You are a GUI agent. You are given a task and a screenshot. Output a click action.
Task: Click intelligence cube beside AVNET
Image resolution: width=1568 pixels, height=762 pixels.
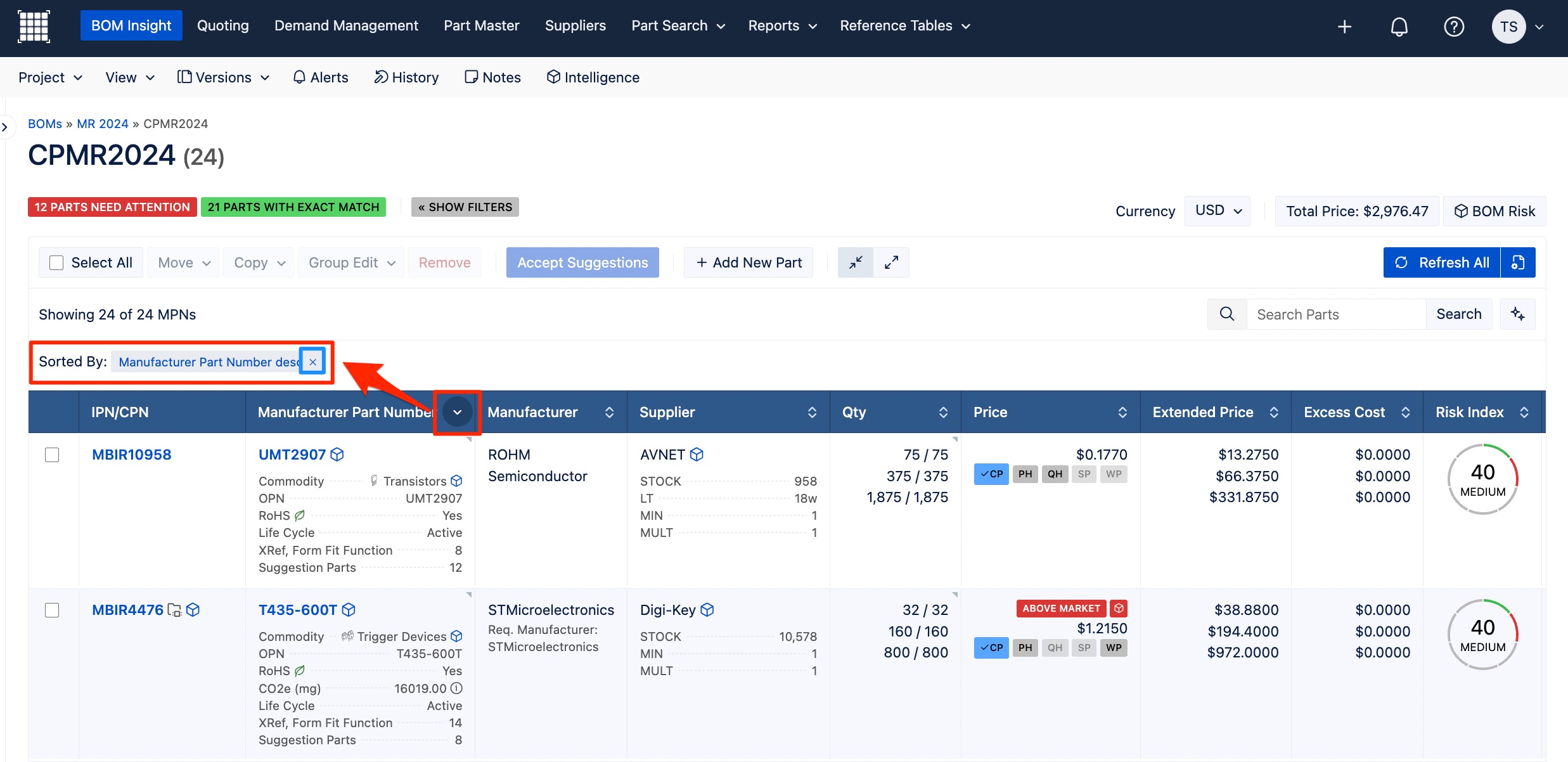pyautogui.click(x=697, y=455)
